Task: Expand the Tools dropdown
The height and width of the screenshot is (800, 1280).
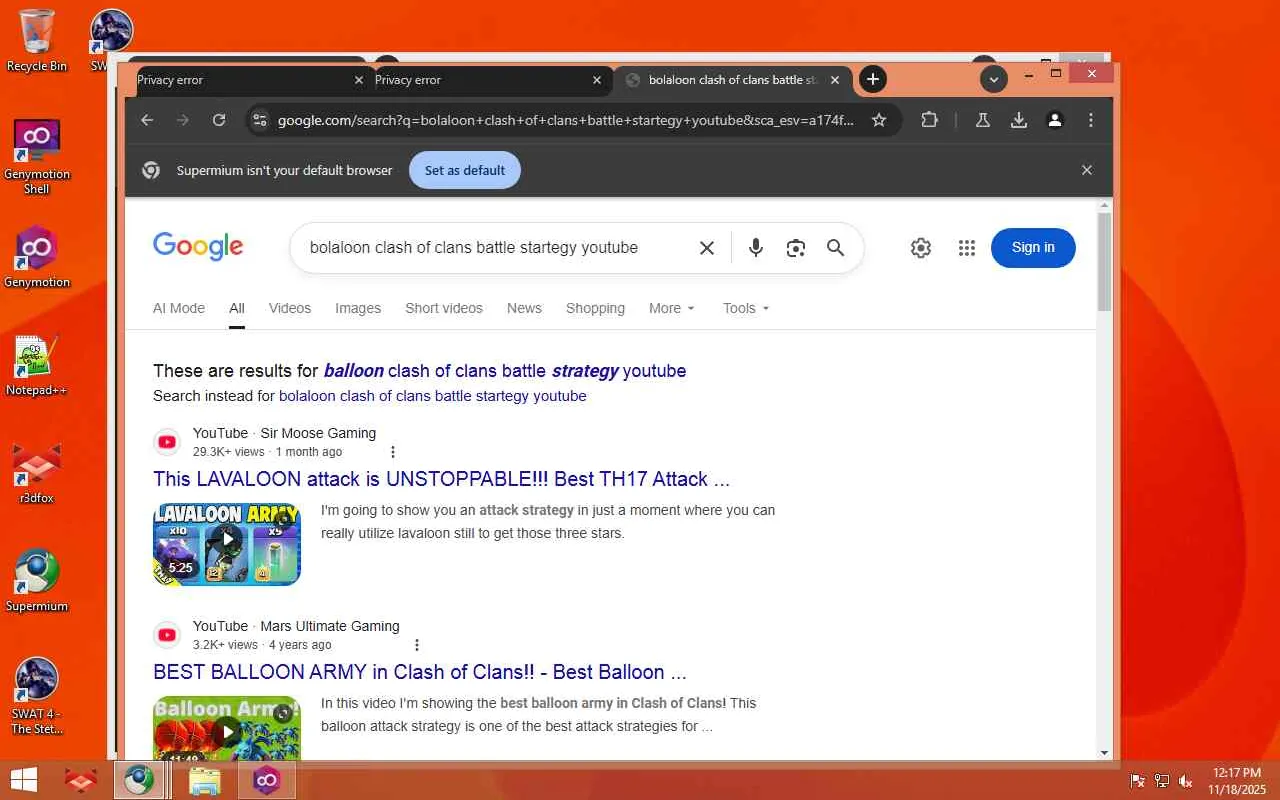Action: (x=746, y=308)
